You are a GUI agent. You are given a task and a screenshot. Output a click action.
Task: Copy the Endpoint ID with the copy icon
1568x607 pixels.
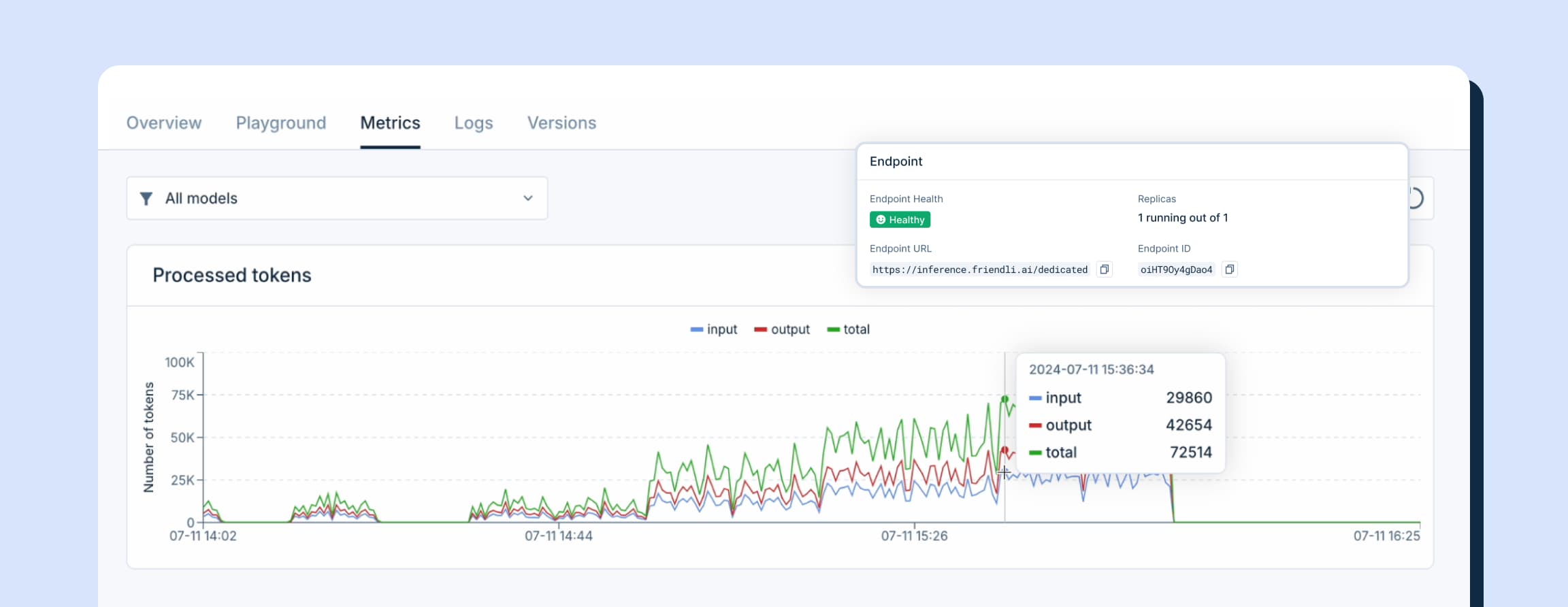pyautogui.click(x=1229, y=269)
